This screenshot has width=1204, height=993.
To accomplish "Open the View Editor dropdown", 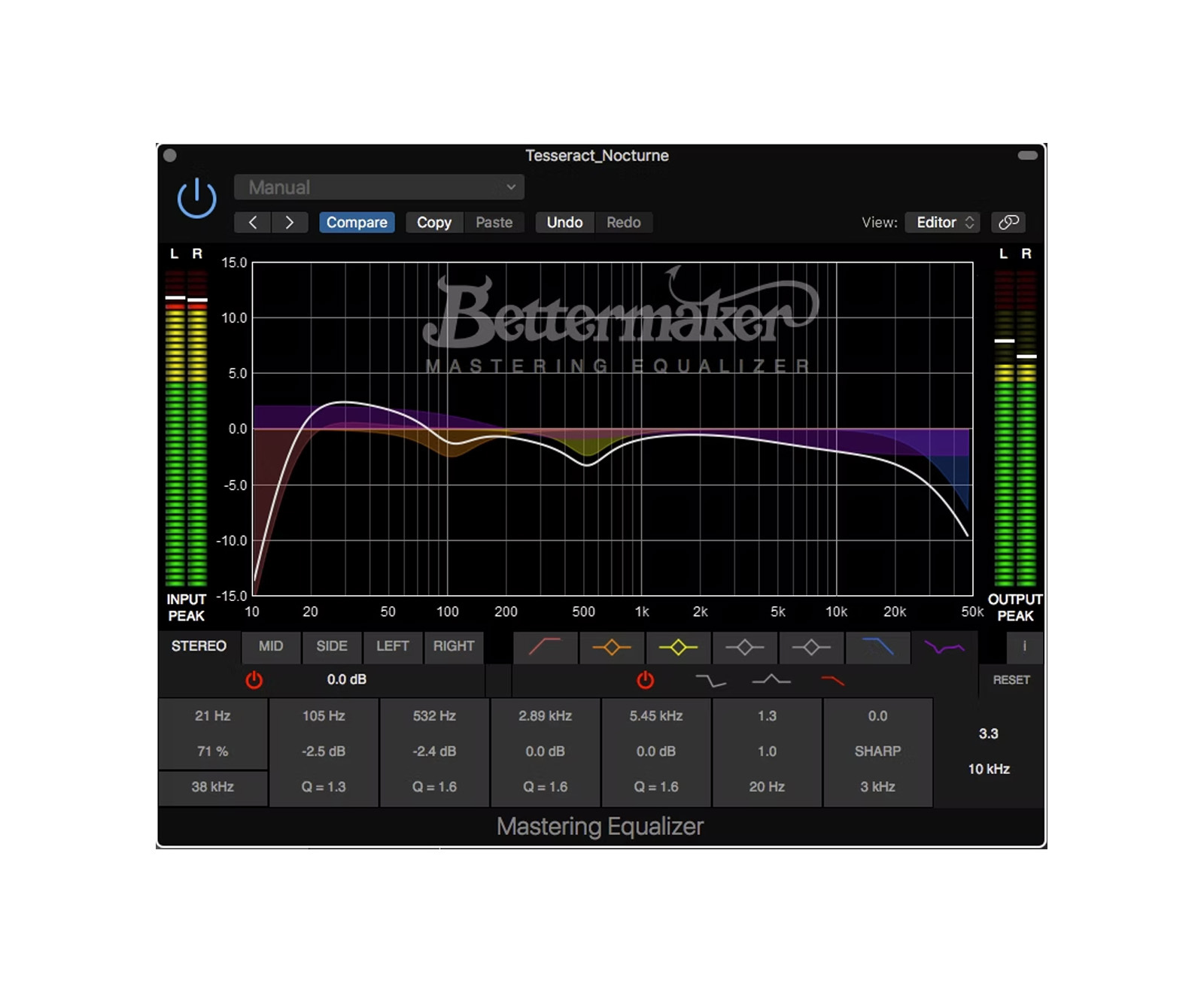I will click(943, 223).
